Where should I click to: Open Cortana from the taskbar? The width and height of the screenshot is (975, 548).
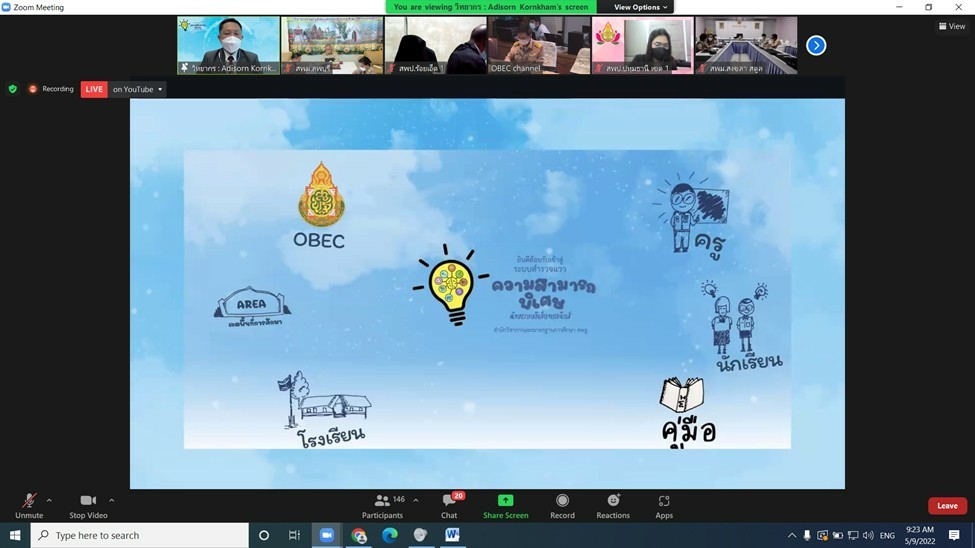click(264, 535)
